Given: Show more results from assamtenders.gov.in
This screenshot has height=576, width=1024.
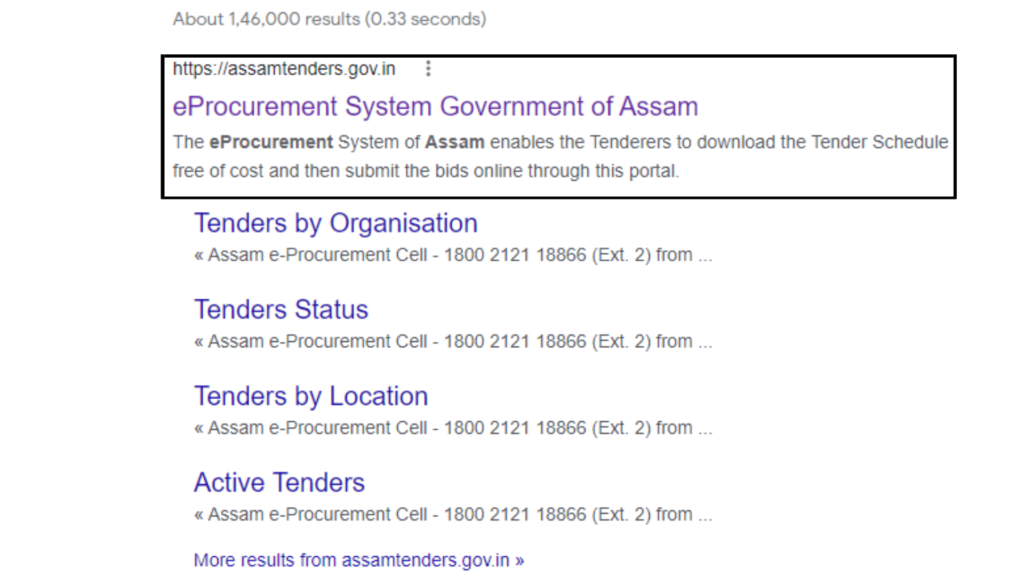Looking at the screenshot, I should click(358, 560).
